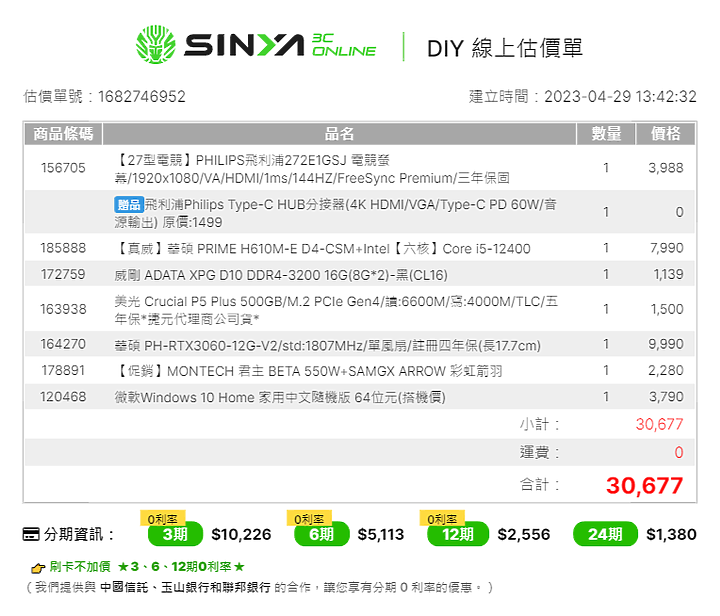This screenshot has height=616, width=720.
Task: Click the 小計 label
Action: (540, 424)
